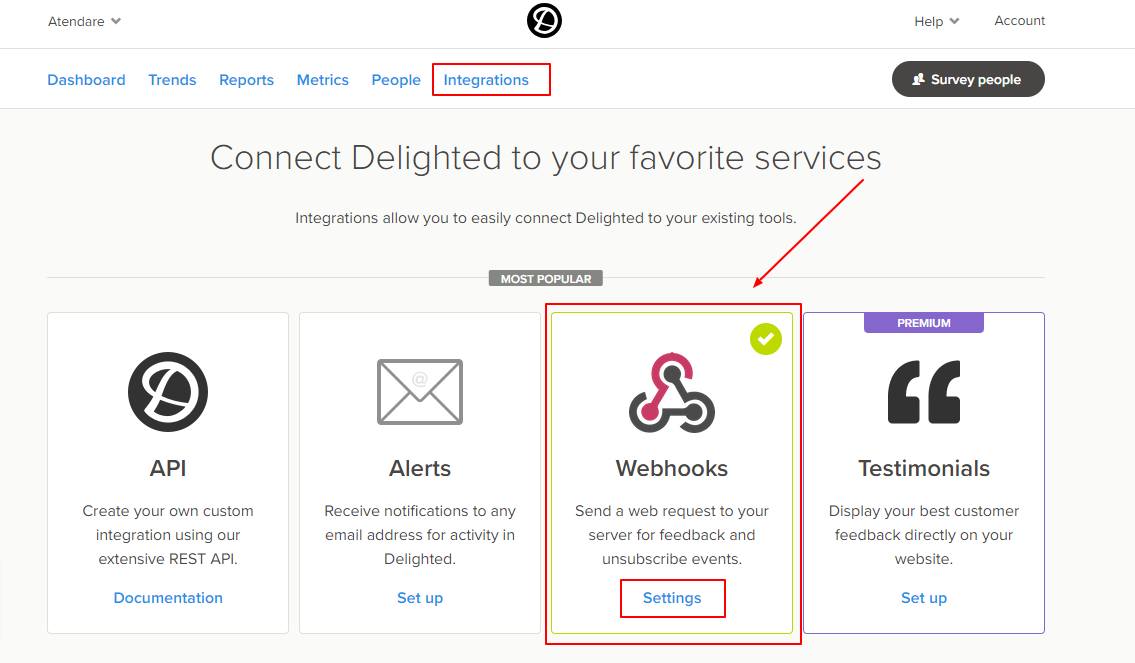
Task: Open the API Documentation link
Action: 168,598
